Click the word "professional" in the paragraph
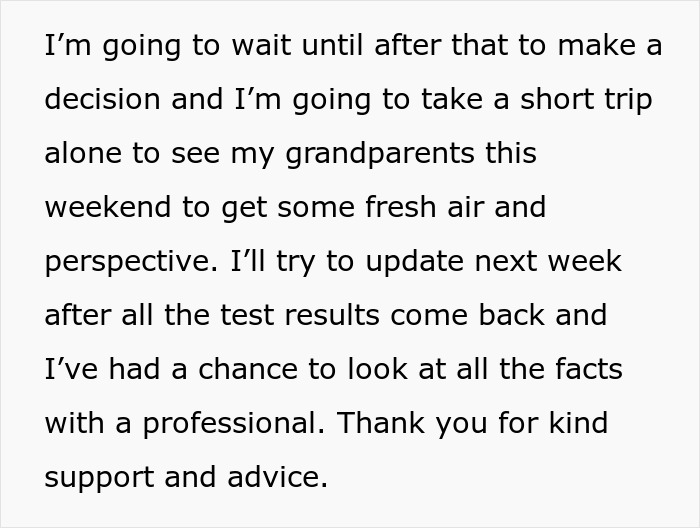 pyautogui.click(x=232, y=423)
